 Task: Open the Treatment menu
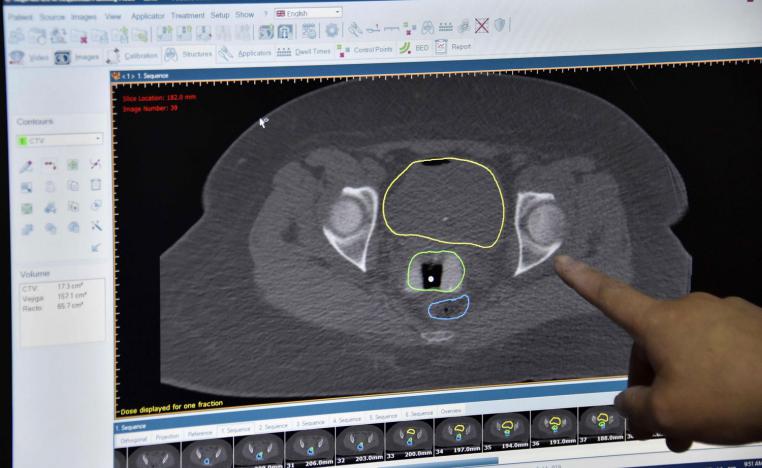[x=188, y=16]
